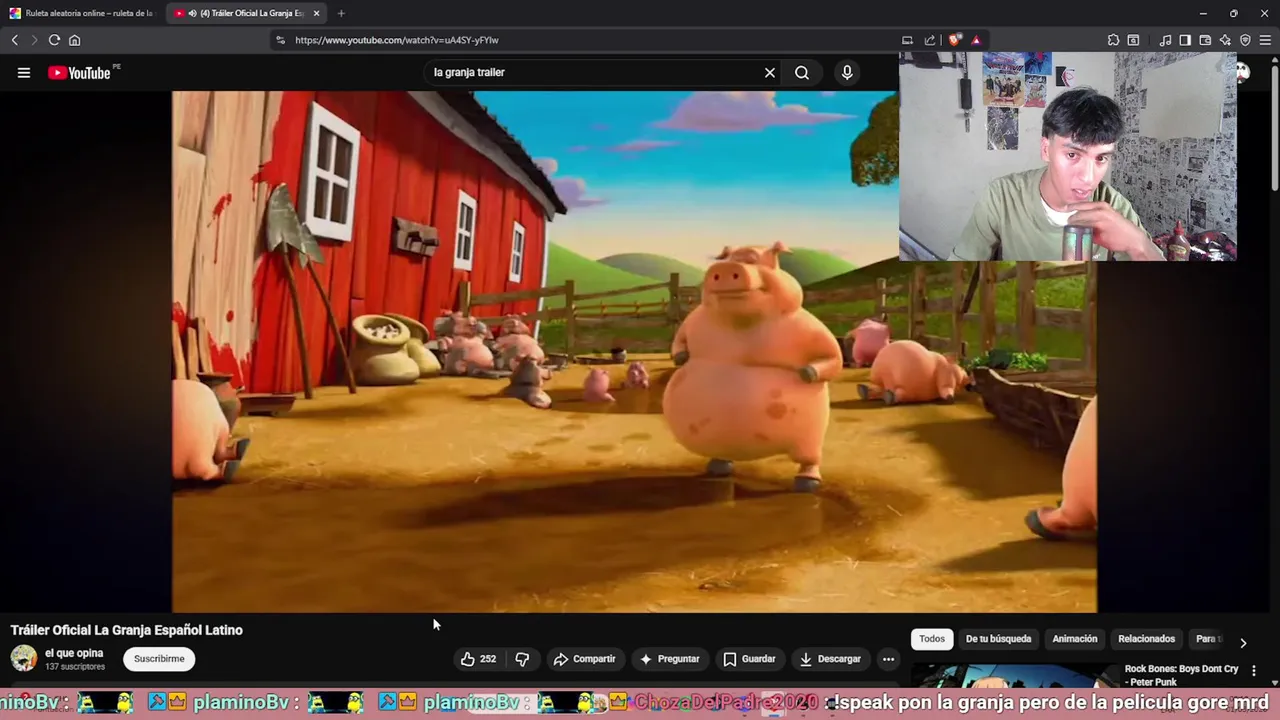Select the Todos filter chip
Image resolution: width=1280 pixels, height=720 pixels.
click(x=932, y=639)
